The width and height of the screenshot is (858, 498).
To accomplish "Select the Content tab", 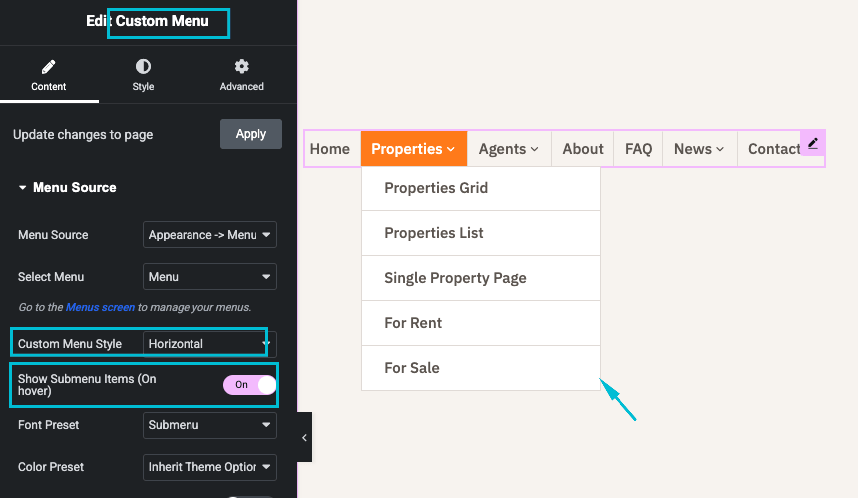I will [x=49, y=76].
